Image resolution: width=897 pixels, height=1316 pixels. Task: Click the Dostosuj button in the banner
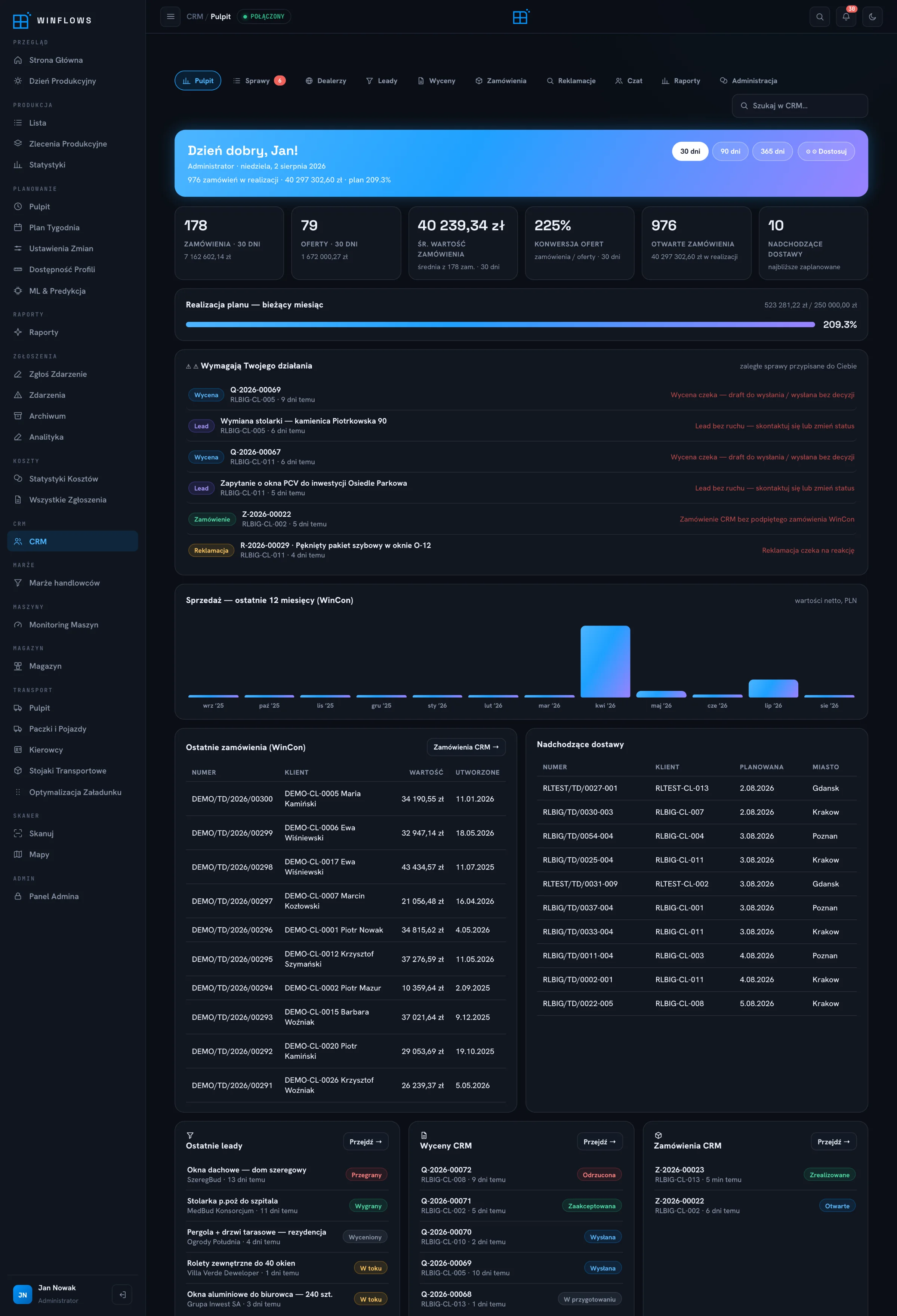click(826, 152)
